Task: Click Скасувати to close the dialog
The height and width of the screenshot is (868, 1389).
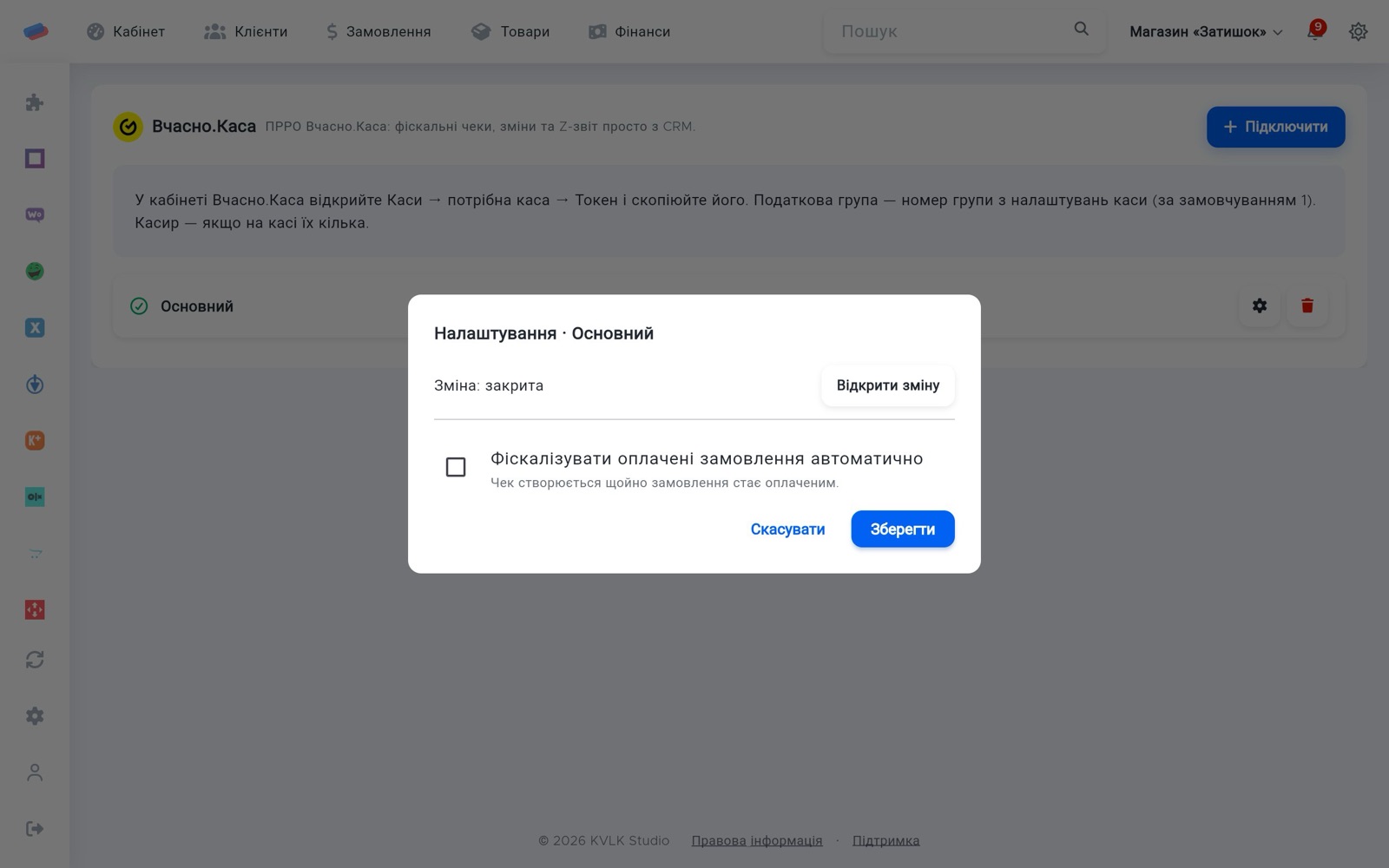Action: click(787, 529)
